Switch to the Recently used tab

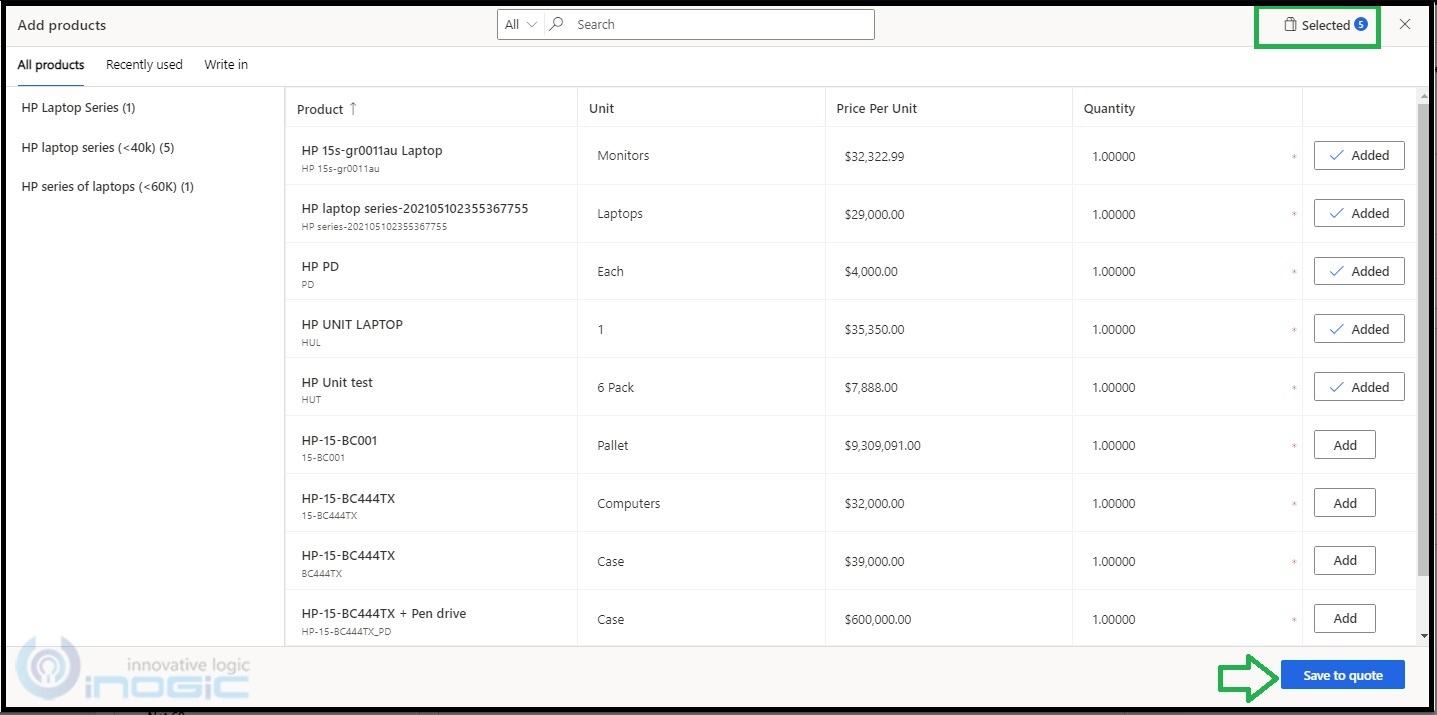pyautogui.click(x=144, y=65)
